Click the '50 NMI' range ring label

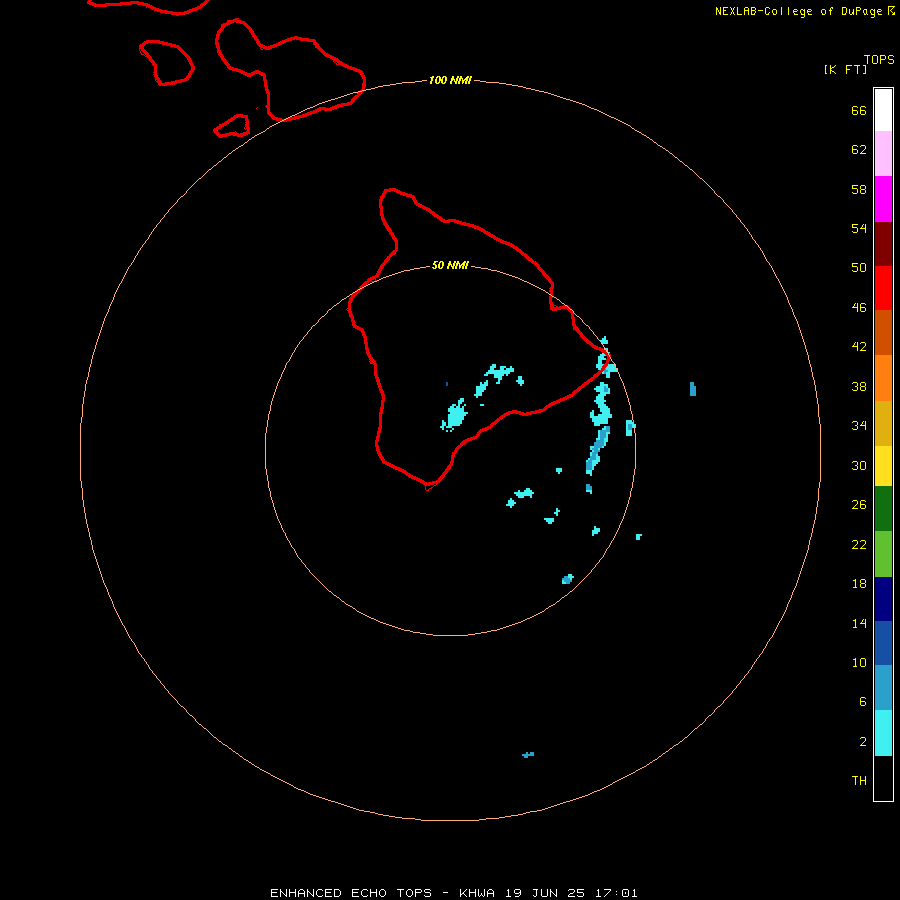tap(450, 265)
